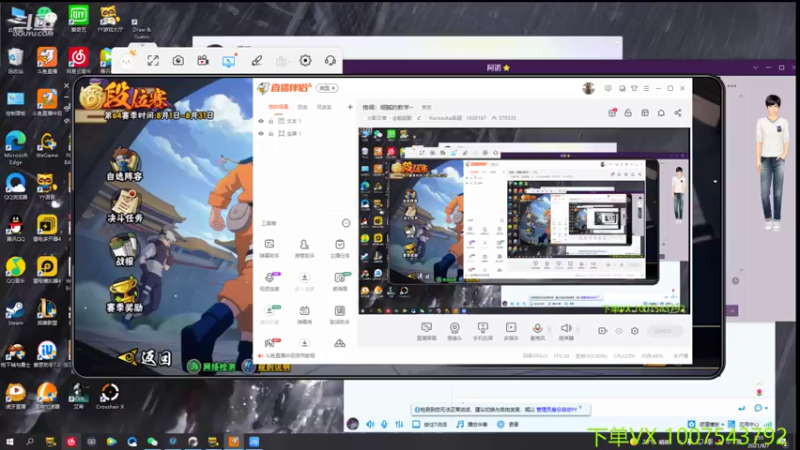Viewport: 800px width, 450px height.
Task: Open the gift box icon with red badge
Action: point(612,113)
